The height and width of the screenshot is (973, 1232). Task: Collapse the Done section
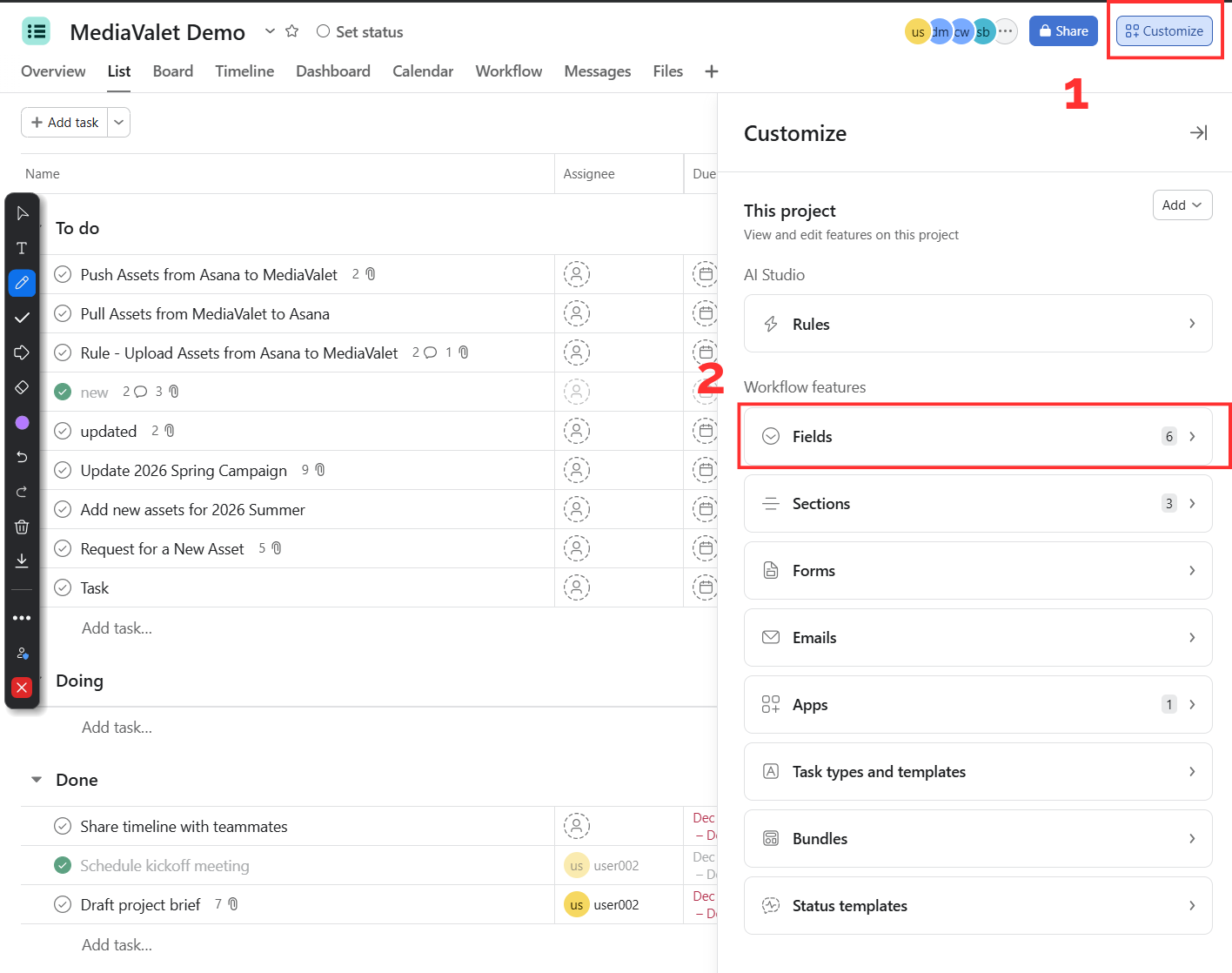click(x=37, y=780)
